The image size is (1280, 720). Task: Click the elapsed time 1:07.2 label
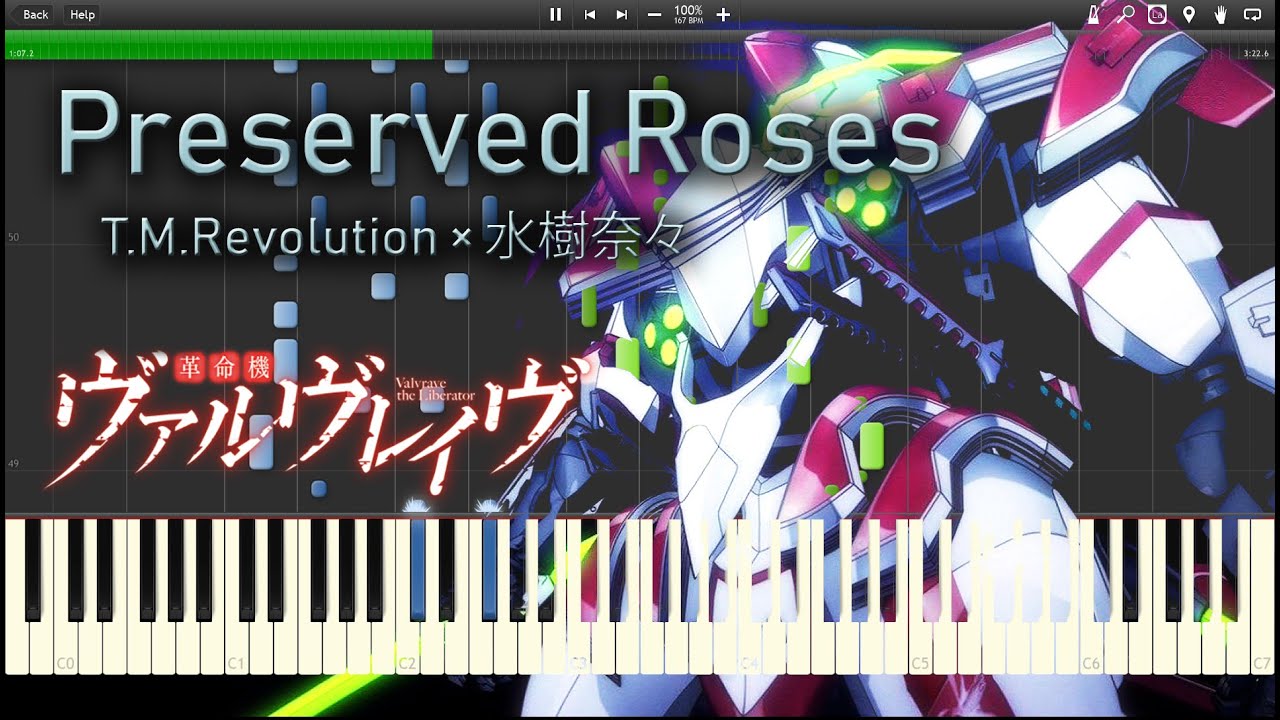(19, 53)
